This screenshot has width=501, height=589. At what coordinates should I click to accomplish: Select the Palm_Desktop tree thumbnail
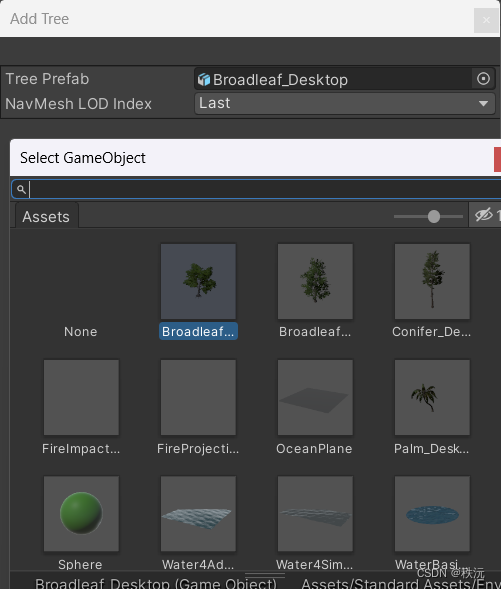click(x=432, y=397)
